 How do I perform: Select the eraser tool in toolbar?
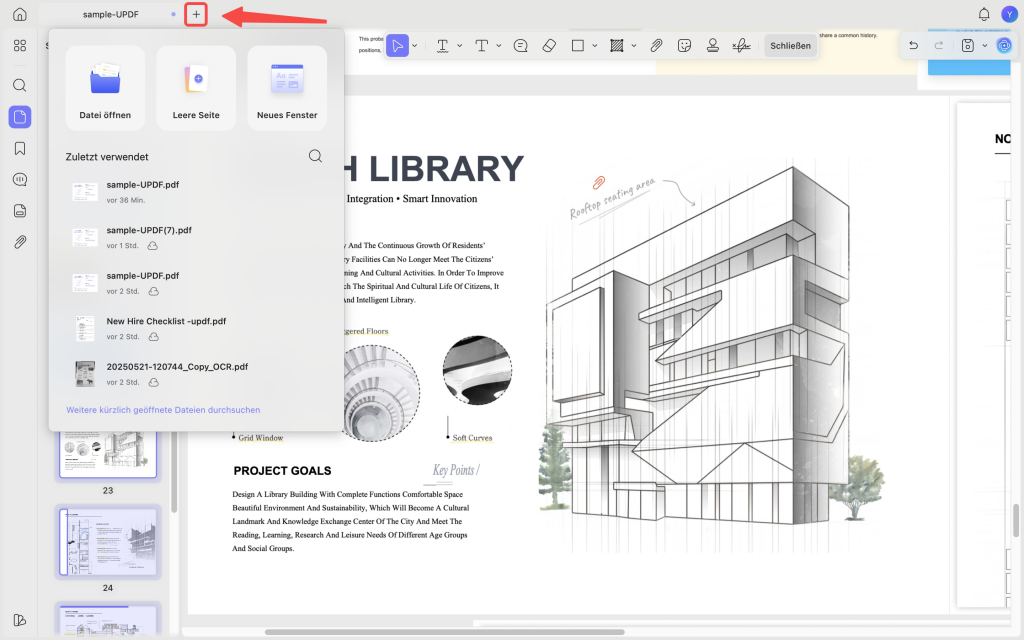tap(549, 46)
